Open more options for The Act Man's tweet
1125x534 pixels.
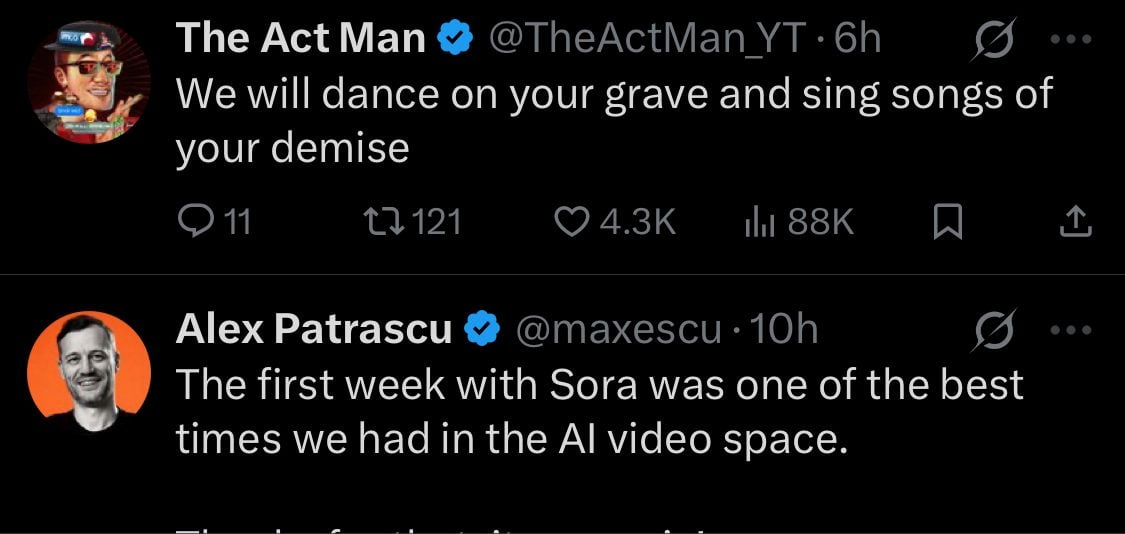1073,39
